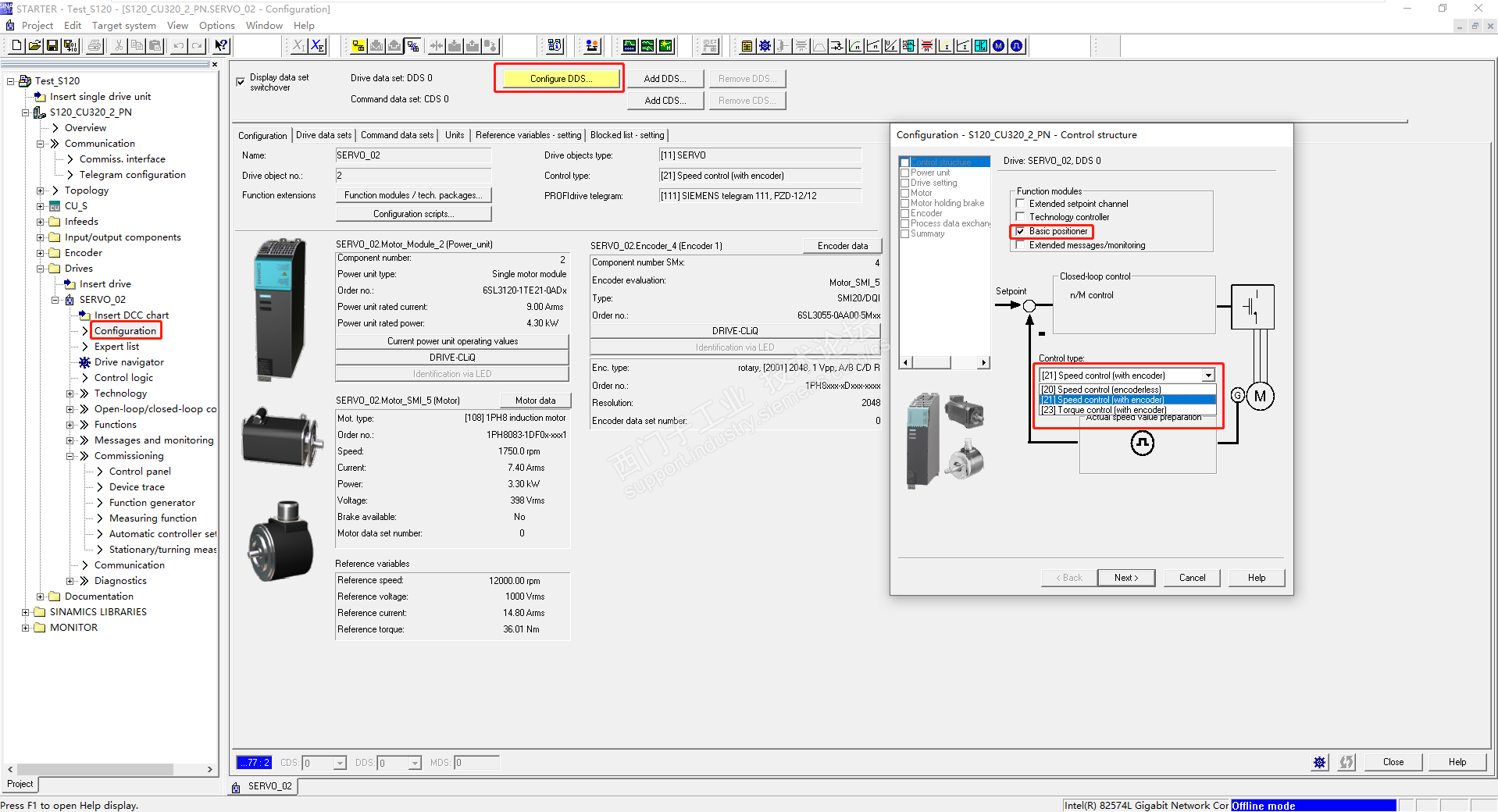This screenshot has width=1498, height=812.
Task: Open a project with the folder icon
Action: (34, 46)
